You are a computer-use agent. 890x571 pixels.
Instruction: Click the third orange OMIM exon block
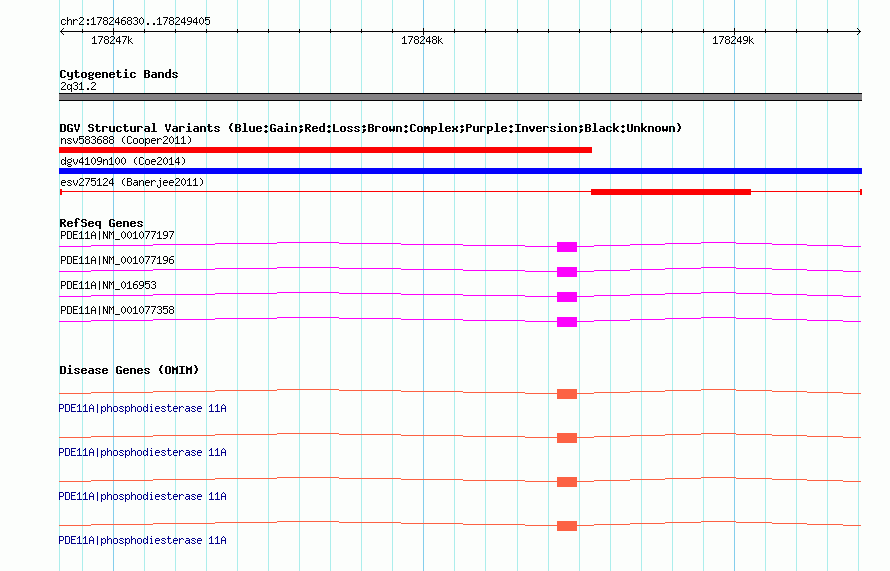coord(567,482)
